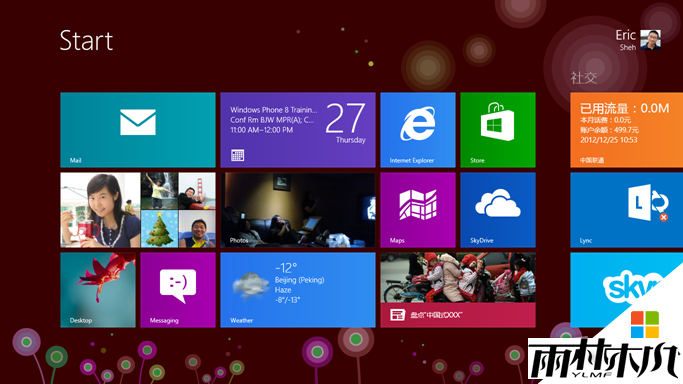Click the -12° temperature reading
This screenshot has width=683, height=384.
click(286, 267)
